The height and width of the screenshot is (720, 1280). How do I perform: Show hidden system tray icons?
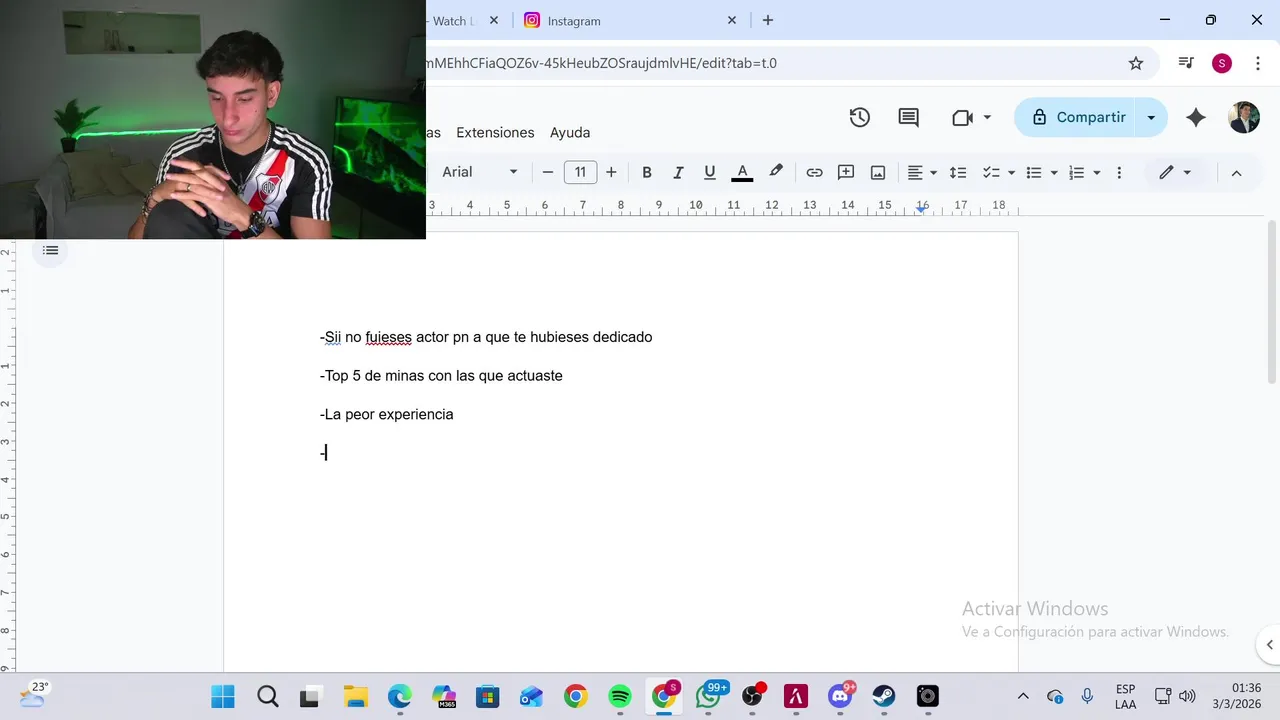click(1023, 696)
